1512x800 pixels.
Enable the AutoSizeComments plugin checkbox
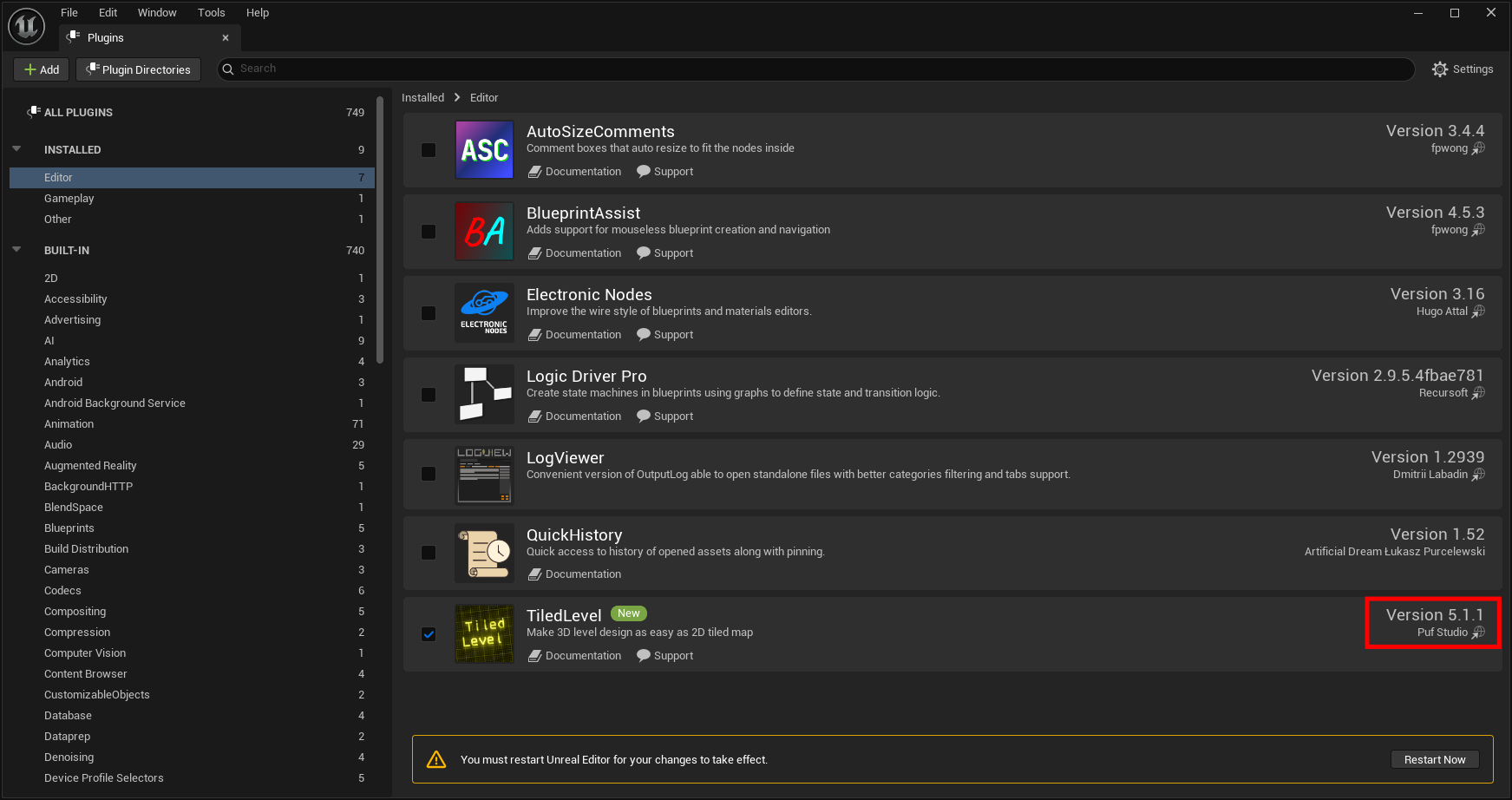click(x=429, y=150)
